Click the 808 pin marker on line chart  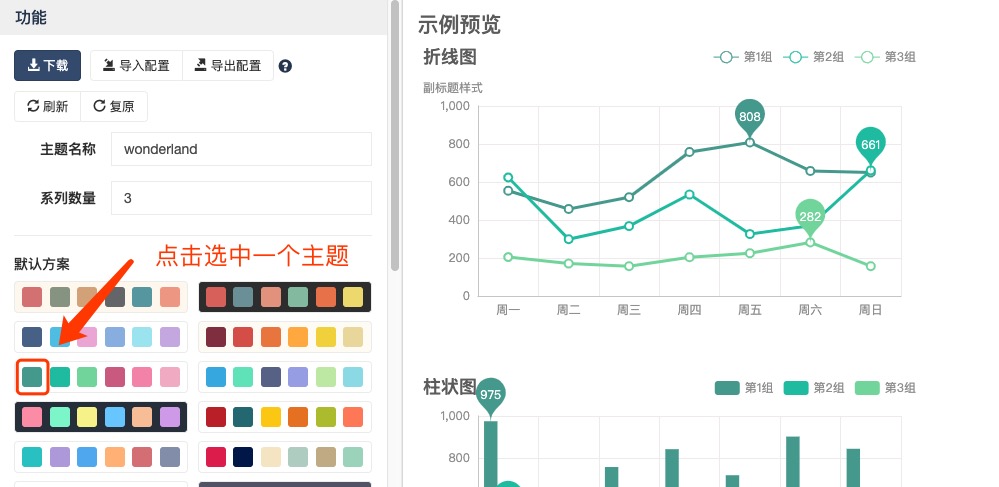pos(750,116)
